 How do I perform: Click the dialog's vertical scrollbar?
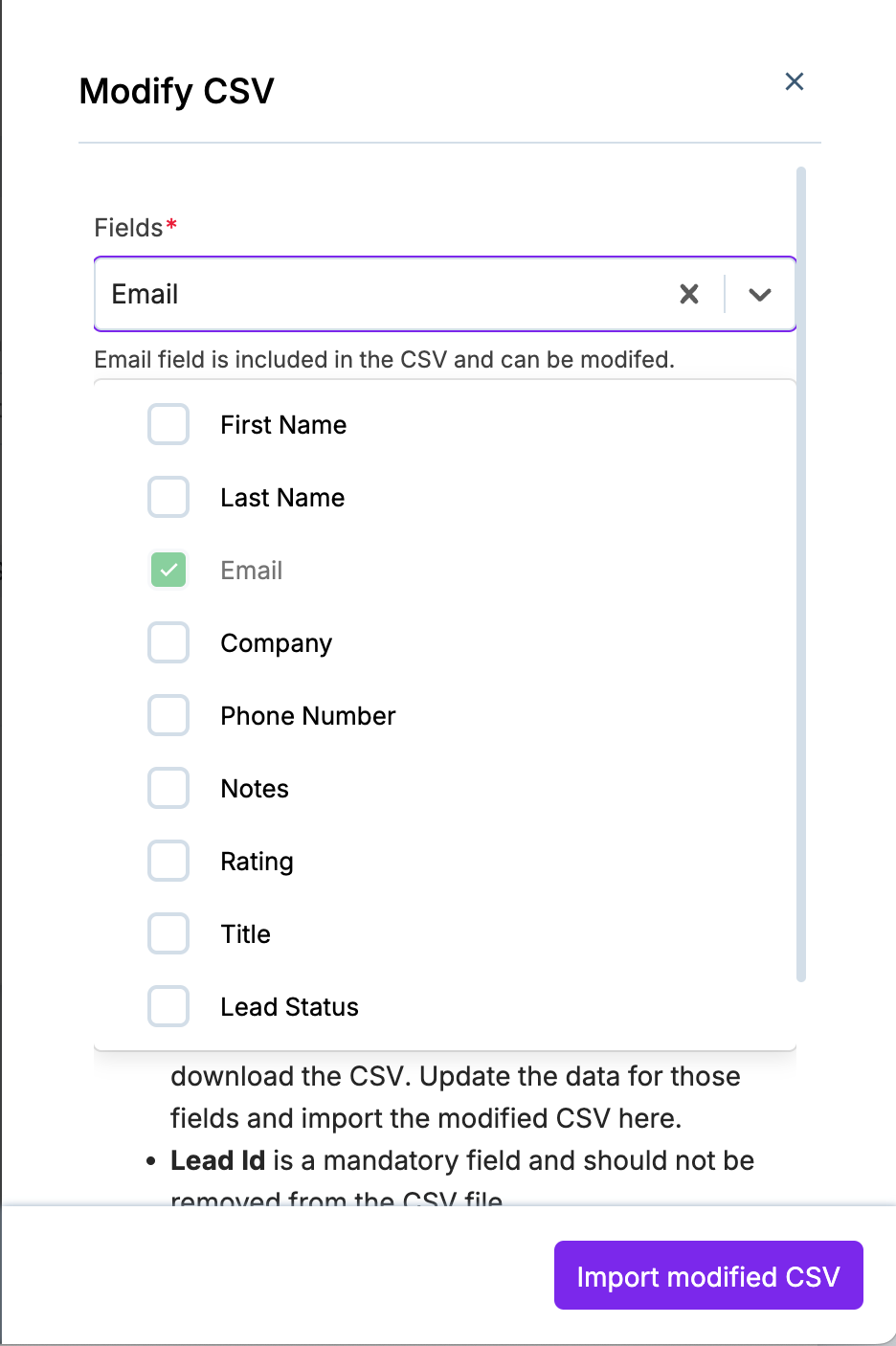click(x=801, y=574)
